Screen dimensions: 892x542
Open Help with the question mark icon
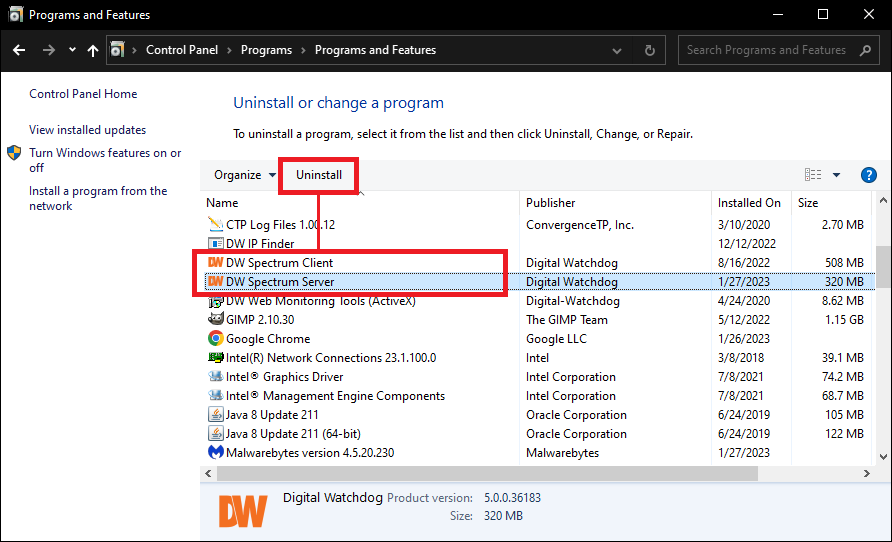(868, 175)
